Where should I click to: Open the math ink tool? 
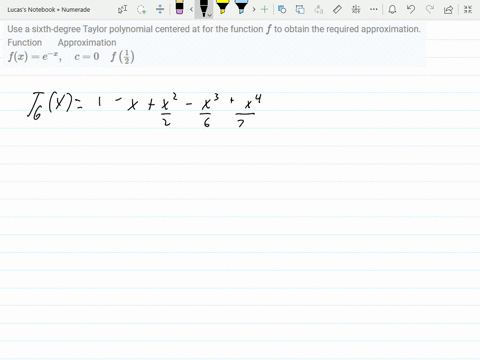pos(356,9)
